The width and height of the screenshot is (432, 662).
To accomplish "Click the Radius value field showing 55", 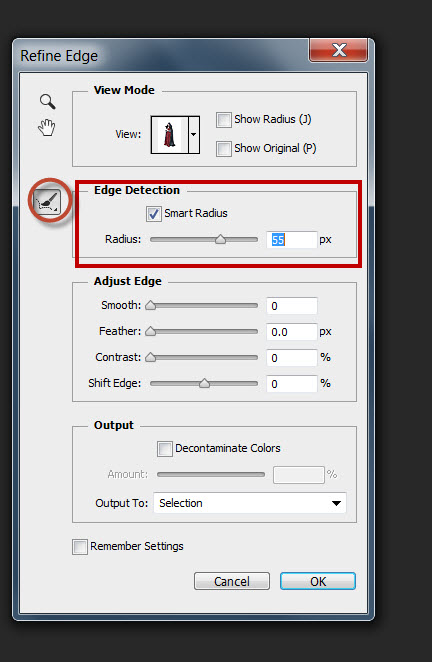I will 291,240.
